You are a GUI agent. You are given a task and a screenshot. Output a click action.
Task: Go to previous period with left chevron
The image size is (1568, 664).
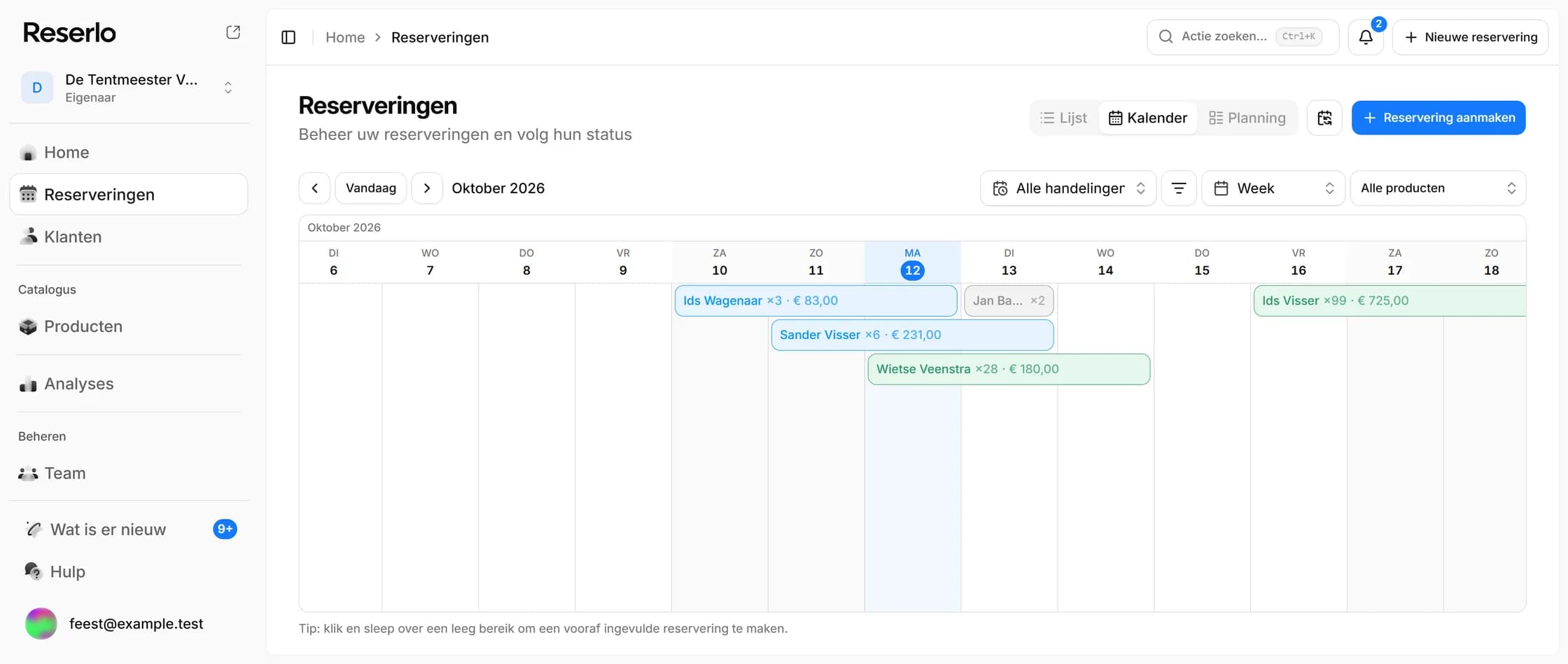(315, 188)
